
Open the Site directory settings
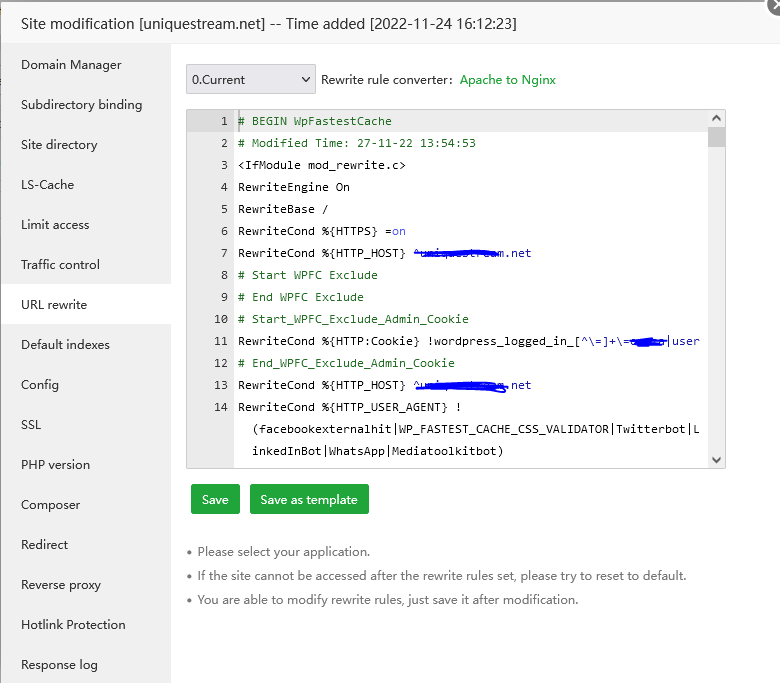pyautogui.click(x=58, y=145)
